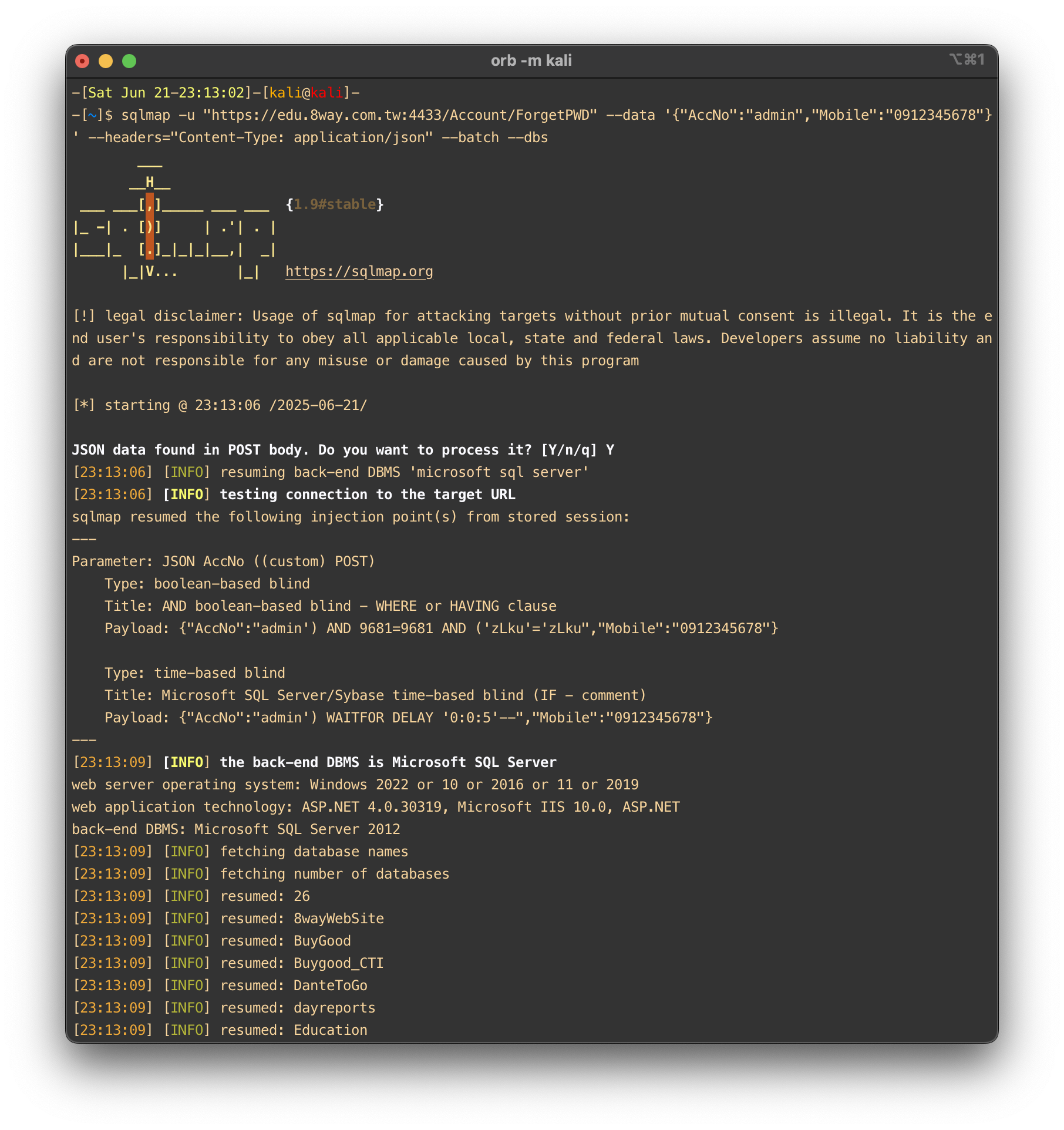Viewport: 1064px width, 1130px height.
Task: Click the 'orb -m kali' window title
Action: (531, 60)
